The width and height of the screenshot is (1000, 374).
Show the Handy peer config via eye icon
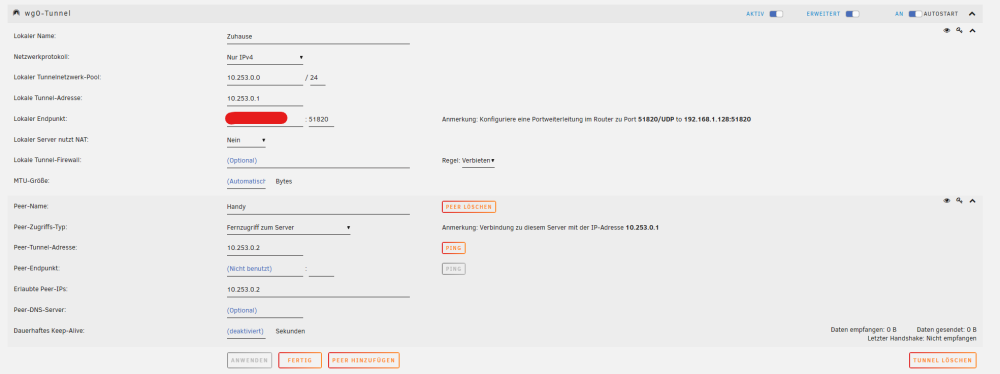[x=947, y=200]
